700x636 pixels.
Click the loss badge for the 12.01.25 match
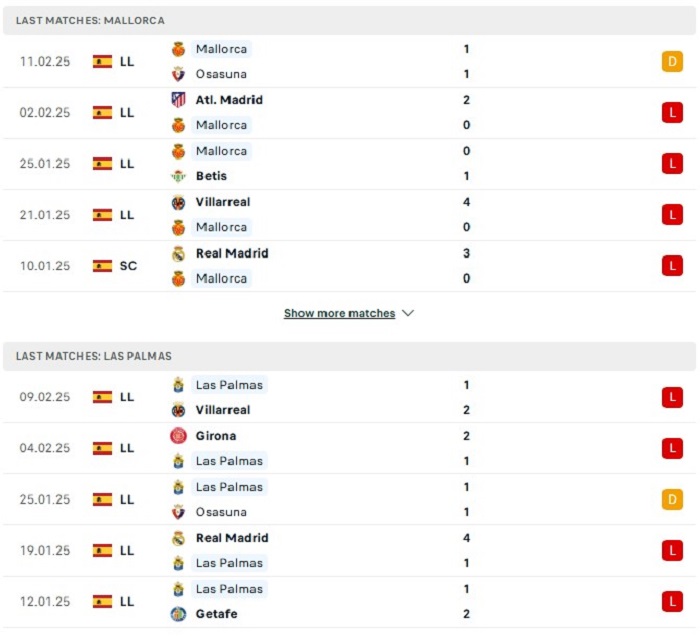click(672, 602)
